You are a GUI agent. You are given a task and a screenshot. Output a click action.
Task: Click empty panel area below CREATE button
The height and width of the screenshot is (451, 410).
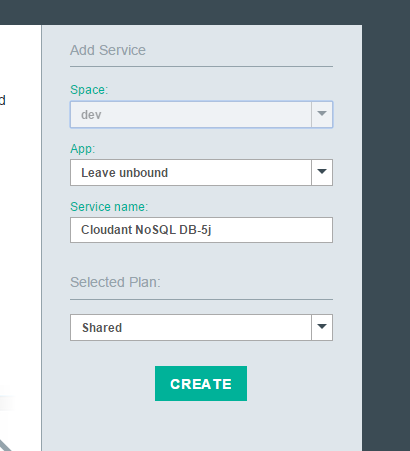201,427
